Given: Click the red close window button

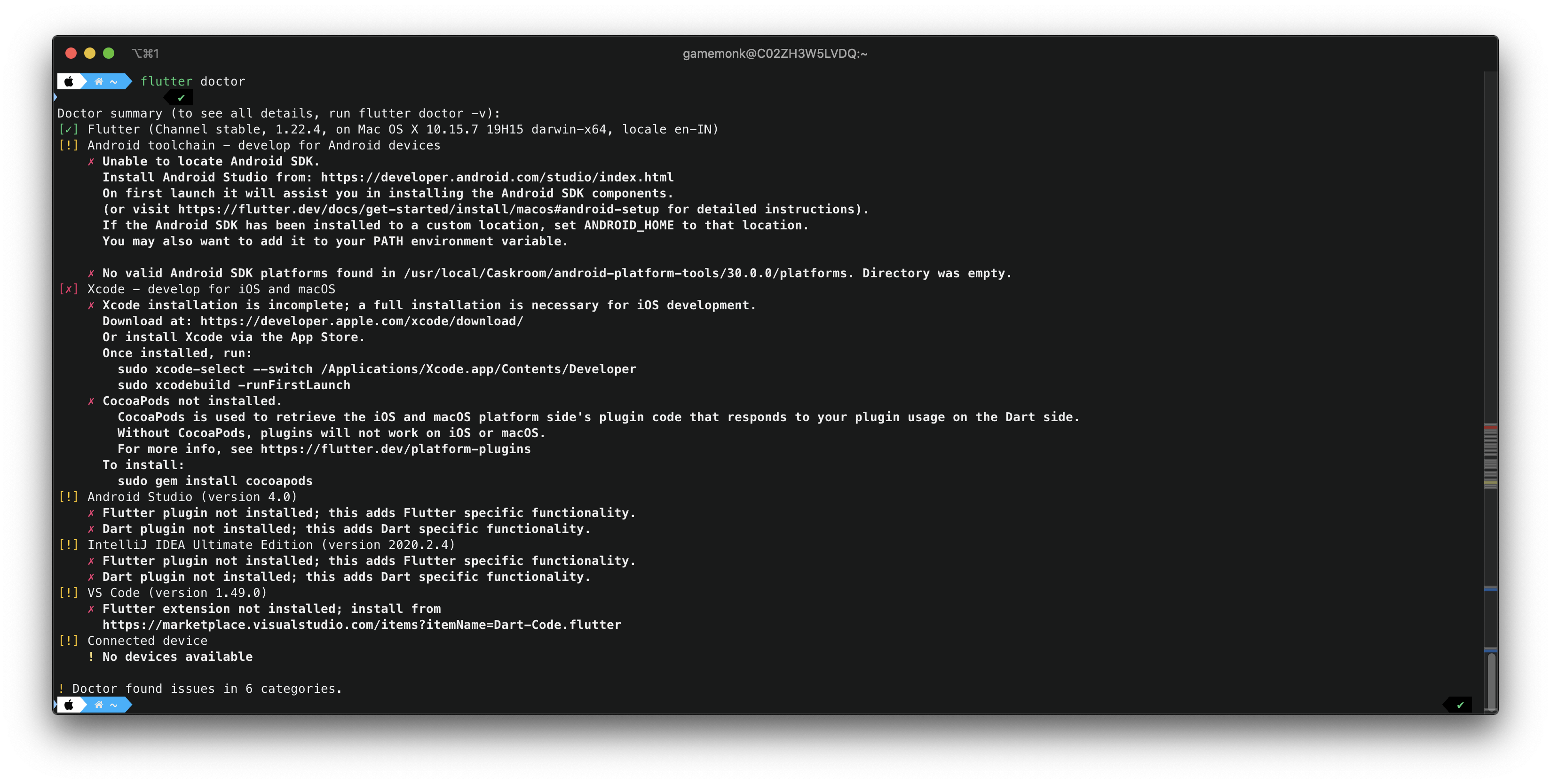Looking at the screenshot, I should (71, 53).
